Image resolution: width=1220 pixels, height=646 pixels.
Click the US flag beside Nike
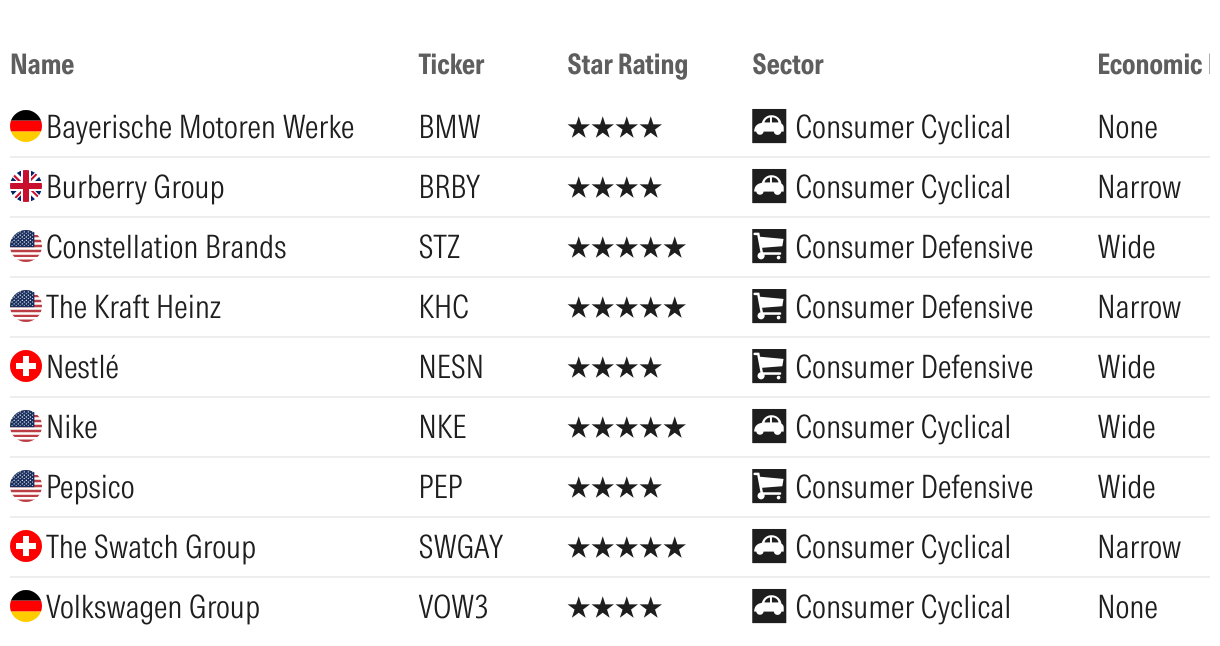click(x=26, y=427)
